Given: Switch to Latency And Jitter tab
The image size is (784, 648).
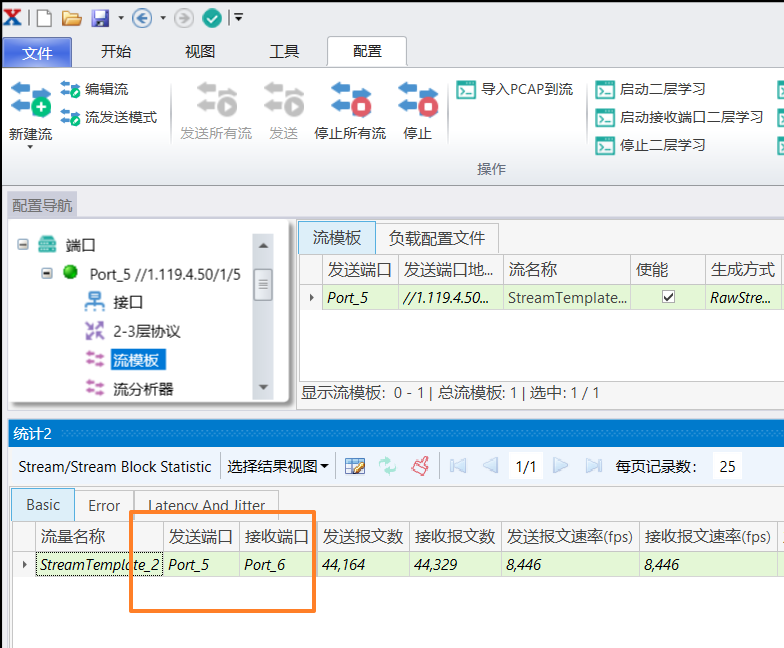Looking at the screenshot, I should (x=206, y=506).
